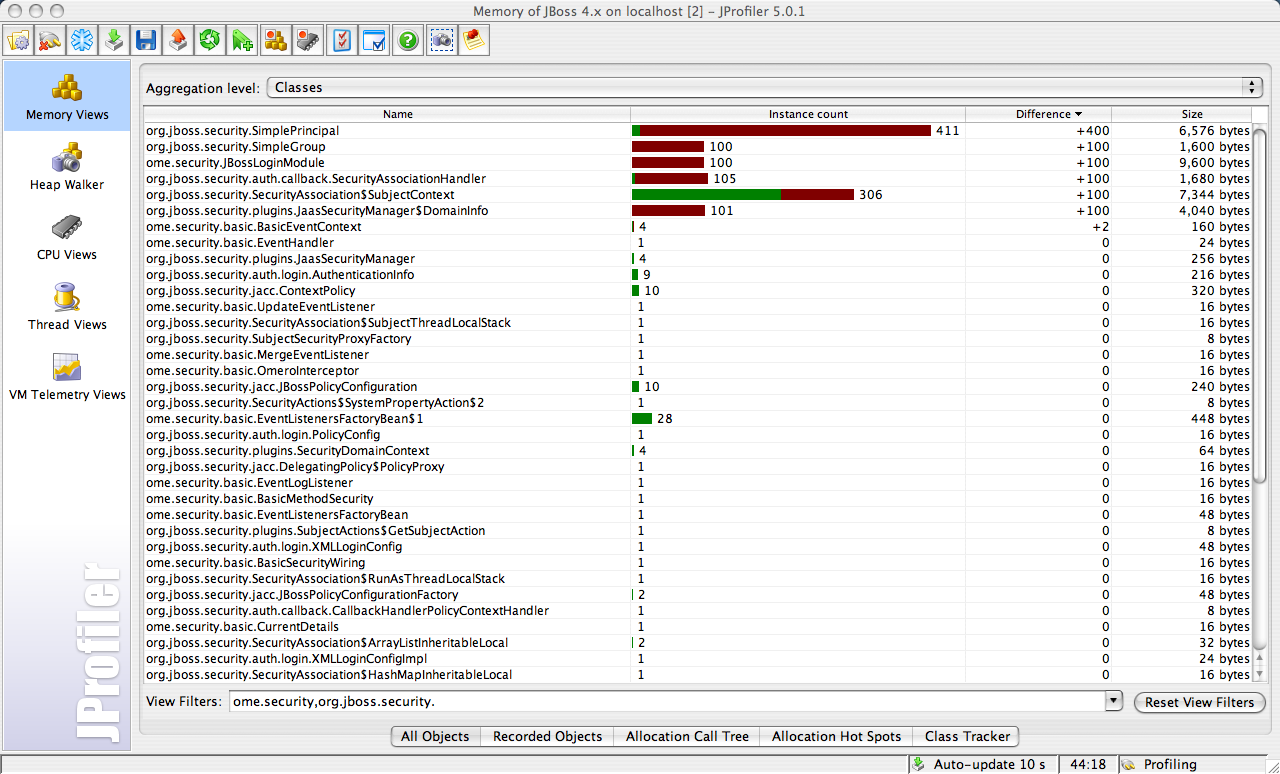This screenshot has height=774, width=1280.
Task: Open profiling settings checklist icon
Action: tap(342, 40)
